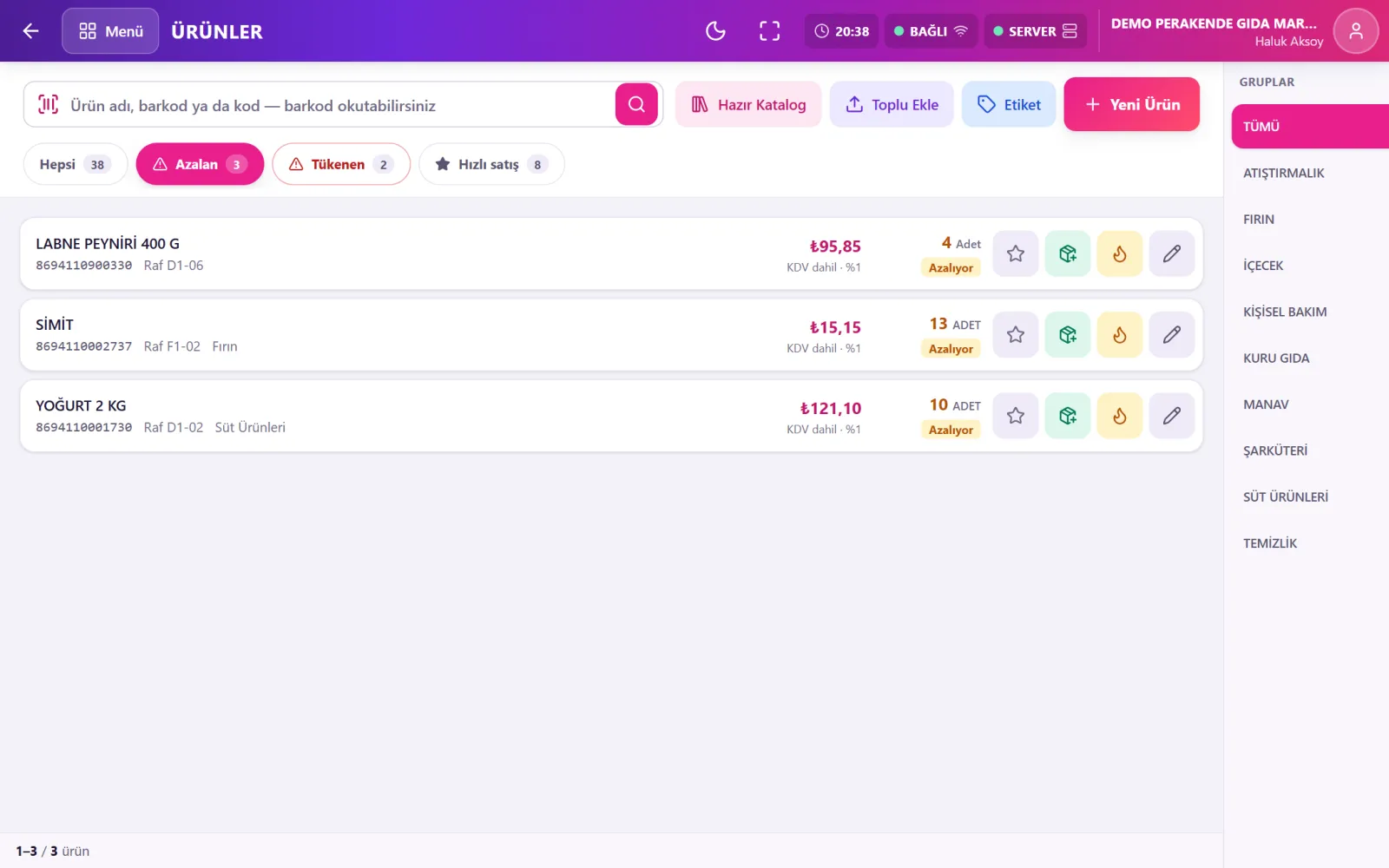Screen dimensions: 1389x868
Task: Select the ATIŞTIRMALIK group
Action: 1310,173
